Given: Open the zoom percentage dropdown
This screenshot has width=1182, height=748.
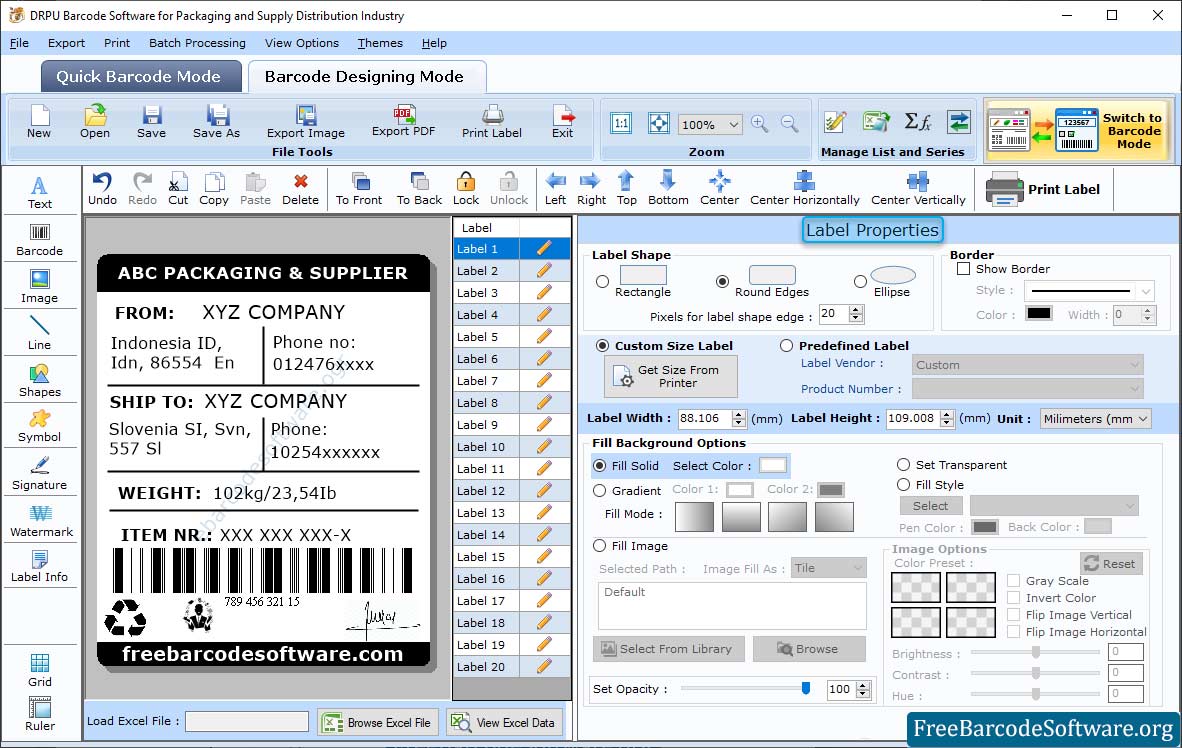Looking at the screenshot, I should (733, 124).
